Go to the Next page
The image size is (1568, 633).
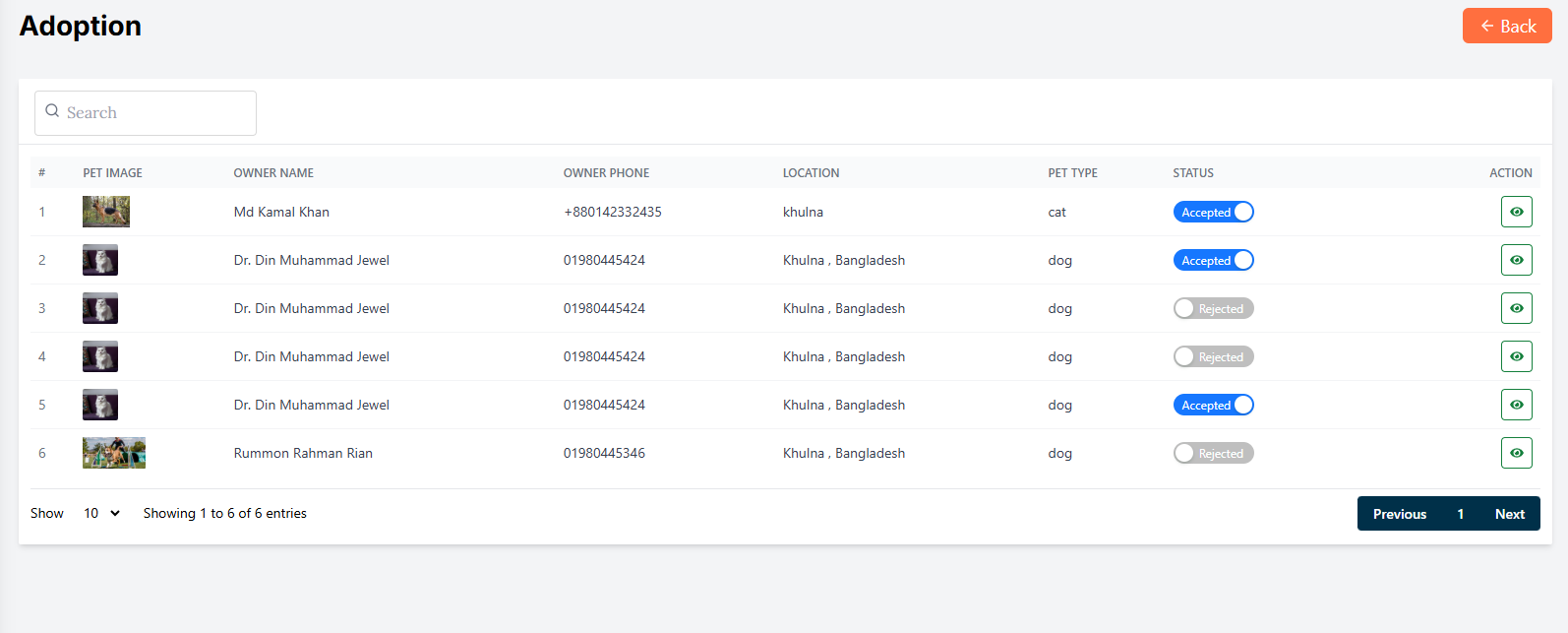coord(1509,514)
